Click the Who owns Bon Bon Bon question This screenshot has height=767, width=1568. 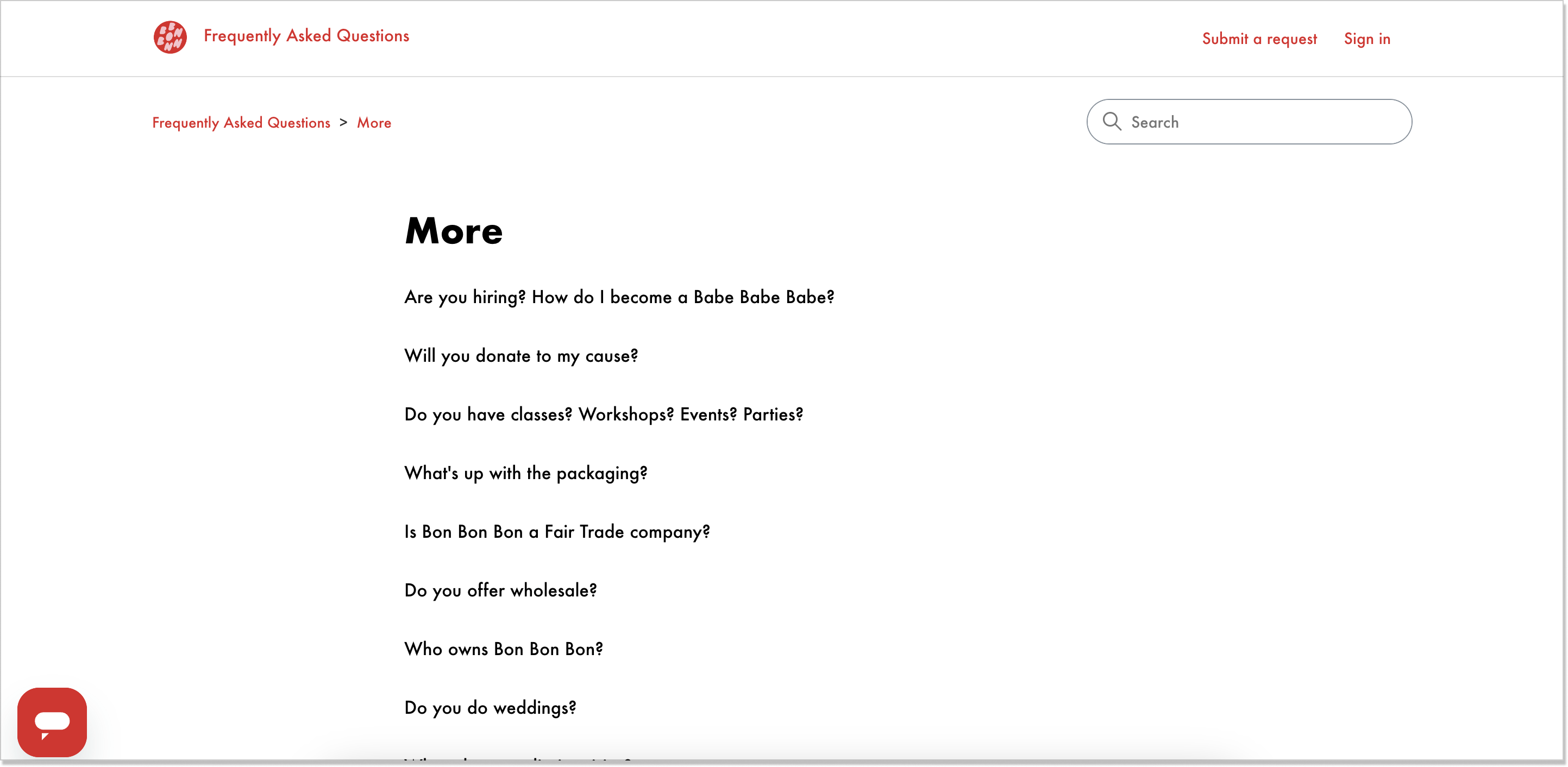pos(504,649)
